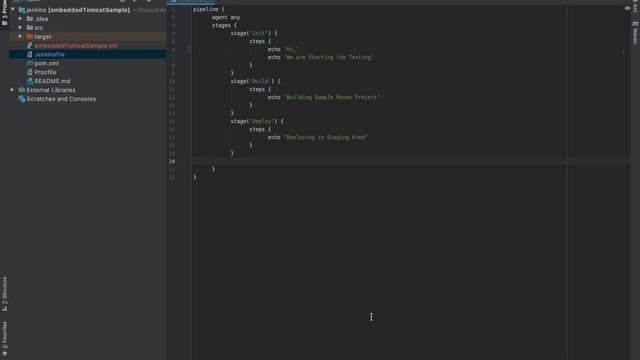Click the Procfile file icon
640x360 pixels.
pos(29,72)
